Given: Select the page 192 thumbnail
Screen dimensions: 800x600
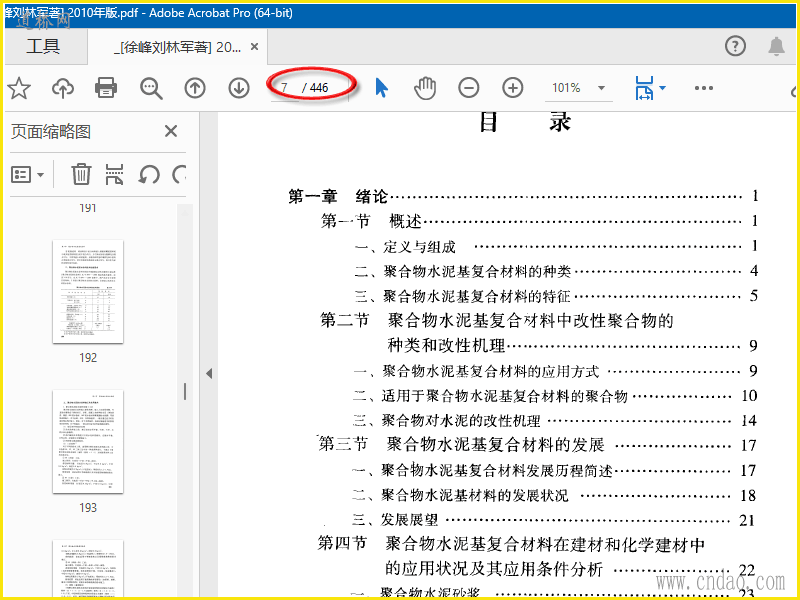Looking at the screenshot, I should [88, 291].
